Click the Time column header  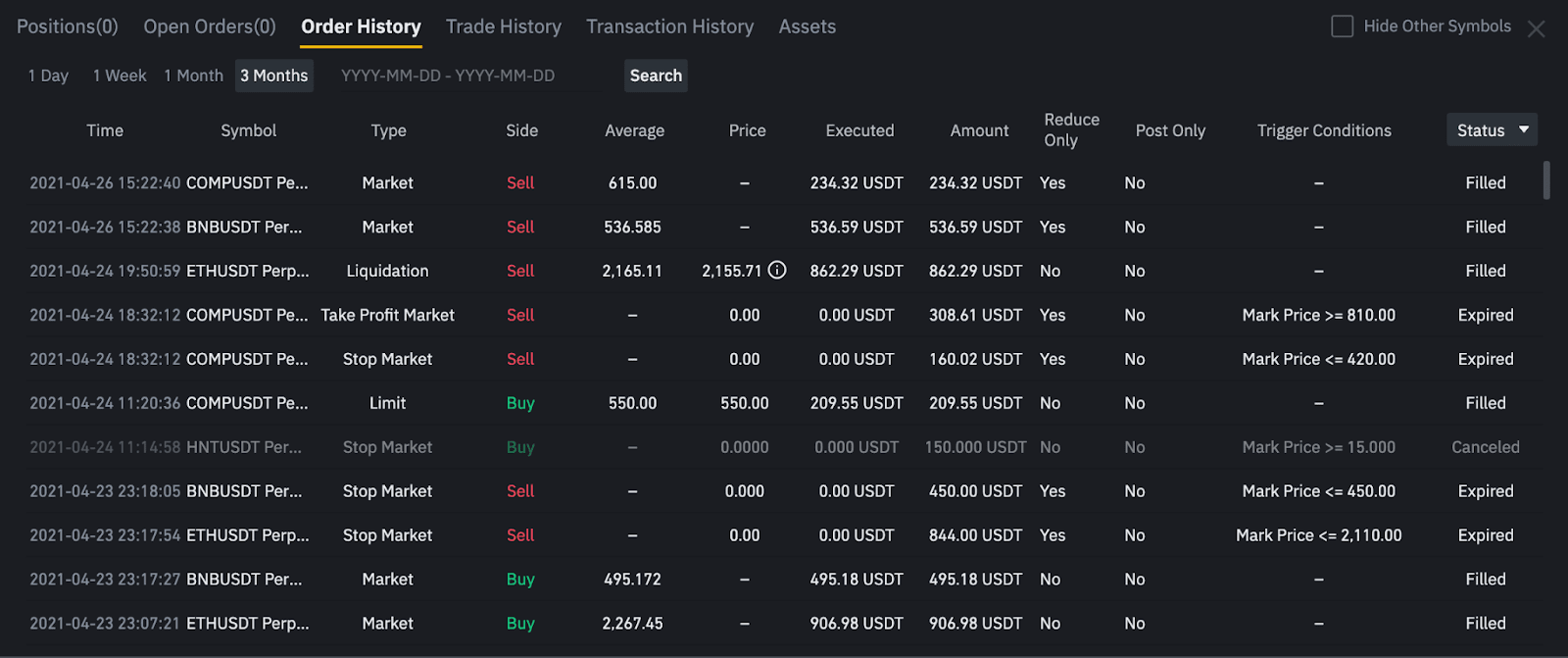coord(105,130)
